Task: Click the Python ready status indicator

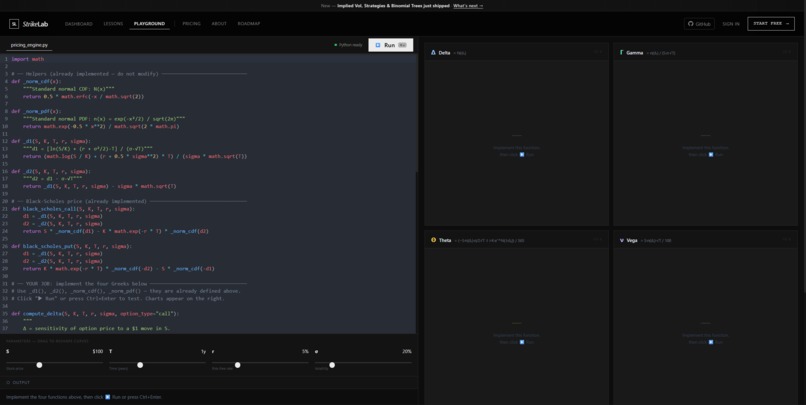Action: pos(349,45)
